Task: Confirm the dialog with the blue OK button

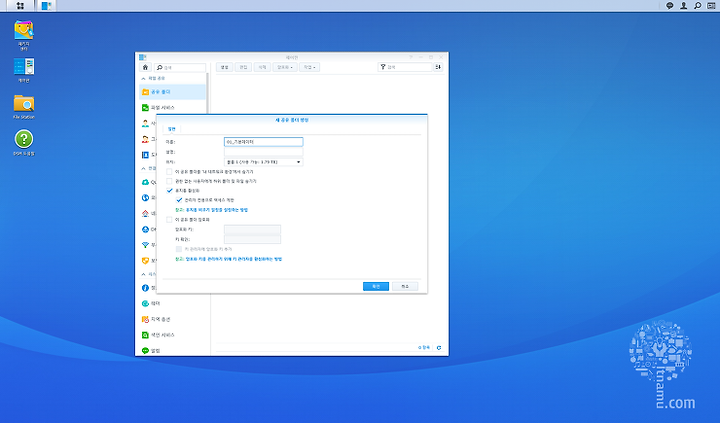Action: tap(376, 287)
